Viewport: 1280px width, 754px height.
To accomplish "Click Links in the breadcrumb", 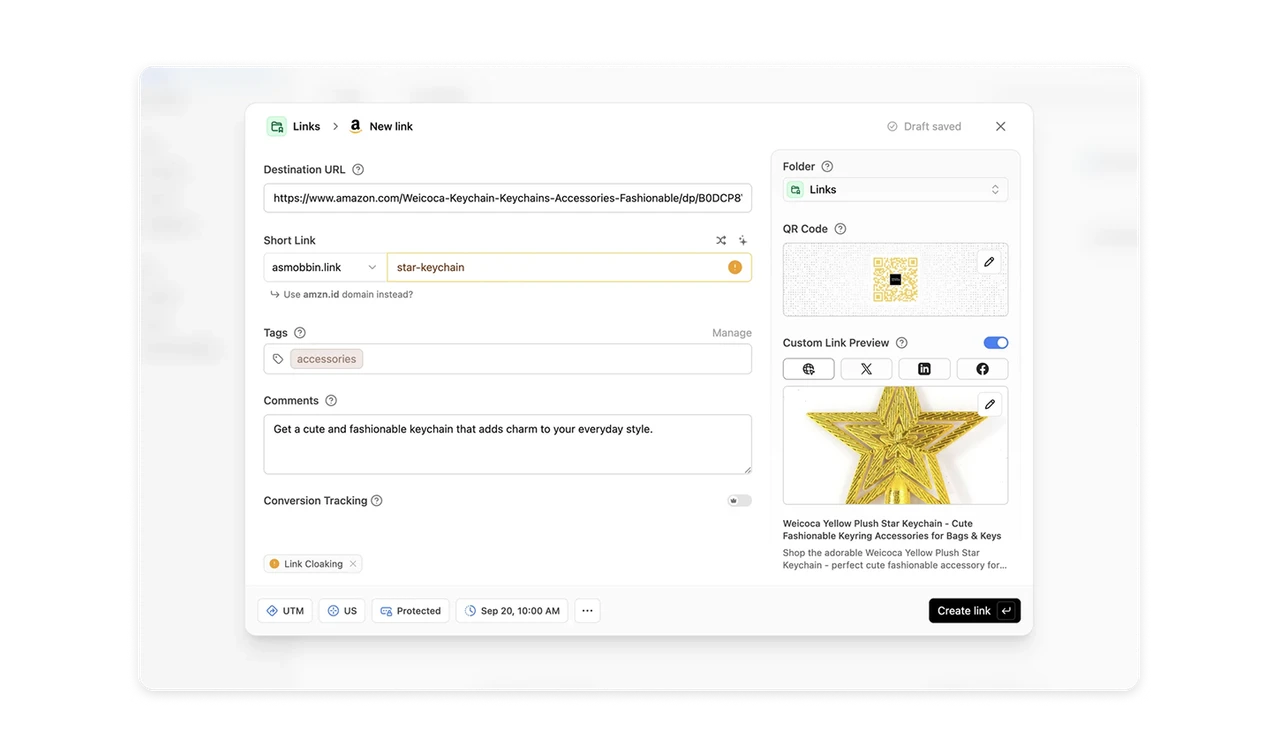I will [307, 127].
